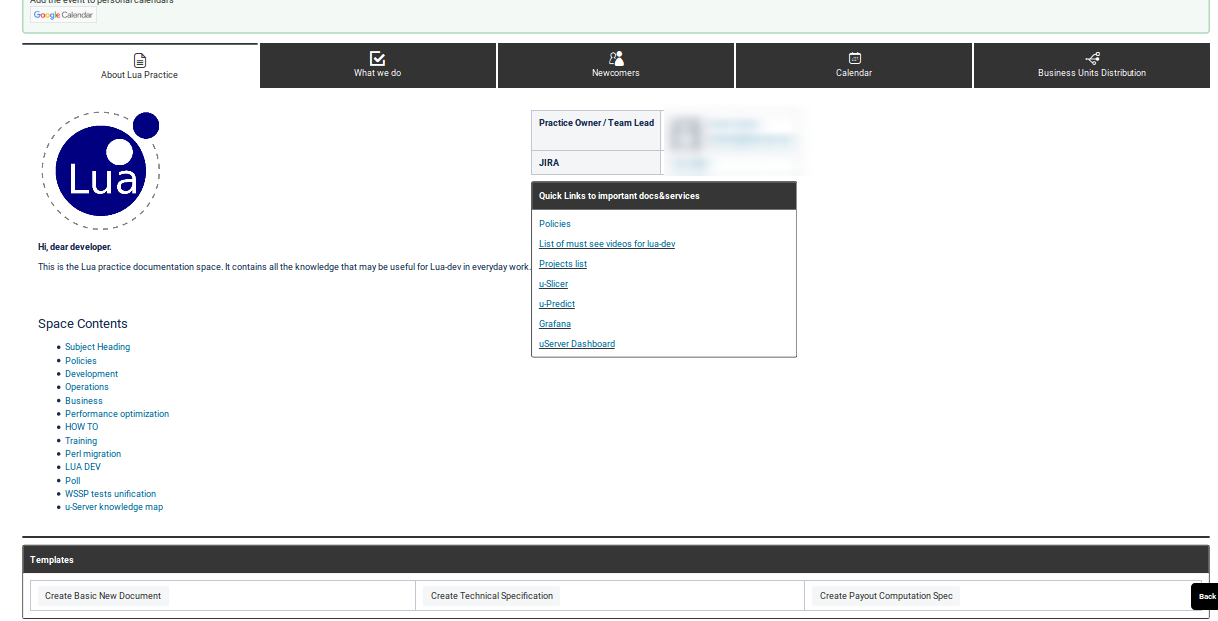Screen dimensions: 1218x621
Task: Click the Hi, dear developer. greeting text
Action: (75, 247)
